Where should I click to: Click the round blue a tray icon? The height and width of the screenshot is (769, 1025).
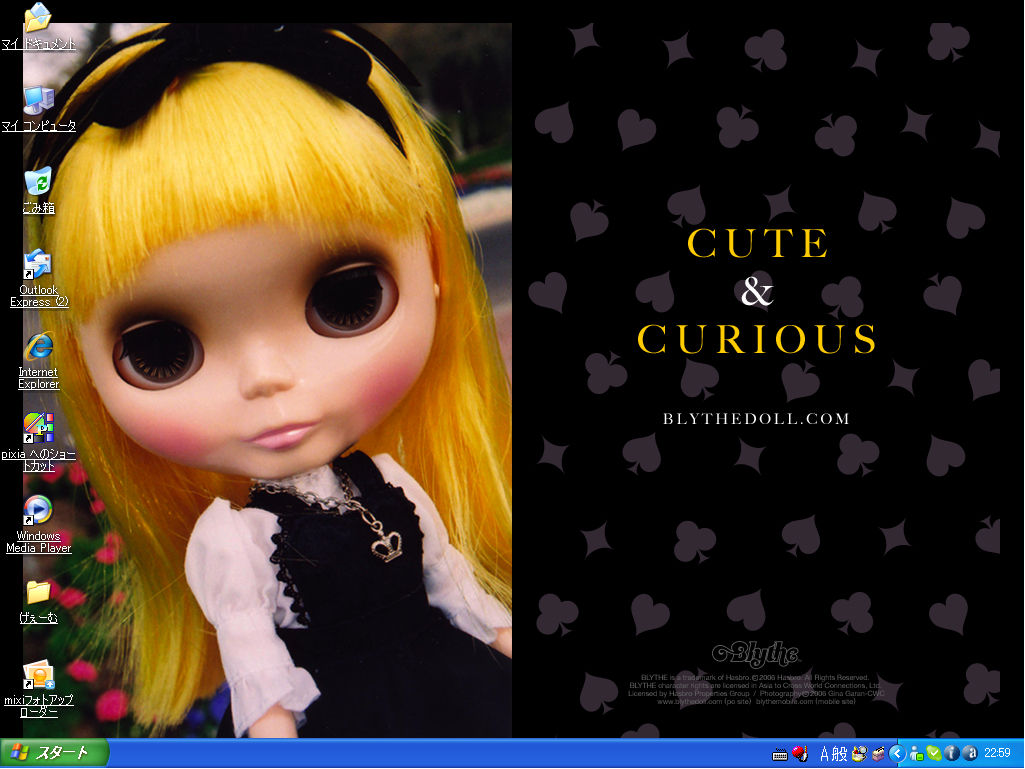click(970, 754)
